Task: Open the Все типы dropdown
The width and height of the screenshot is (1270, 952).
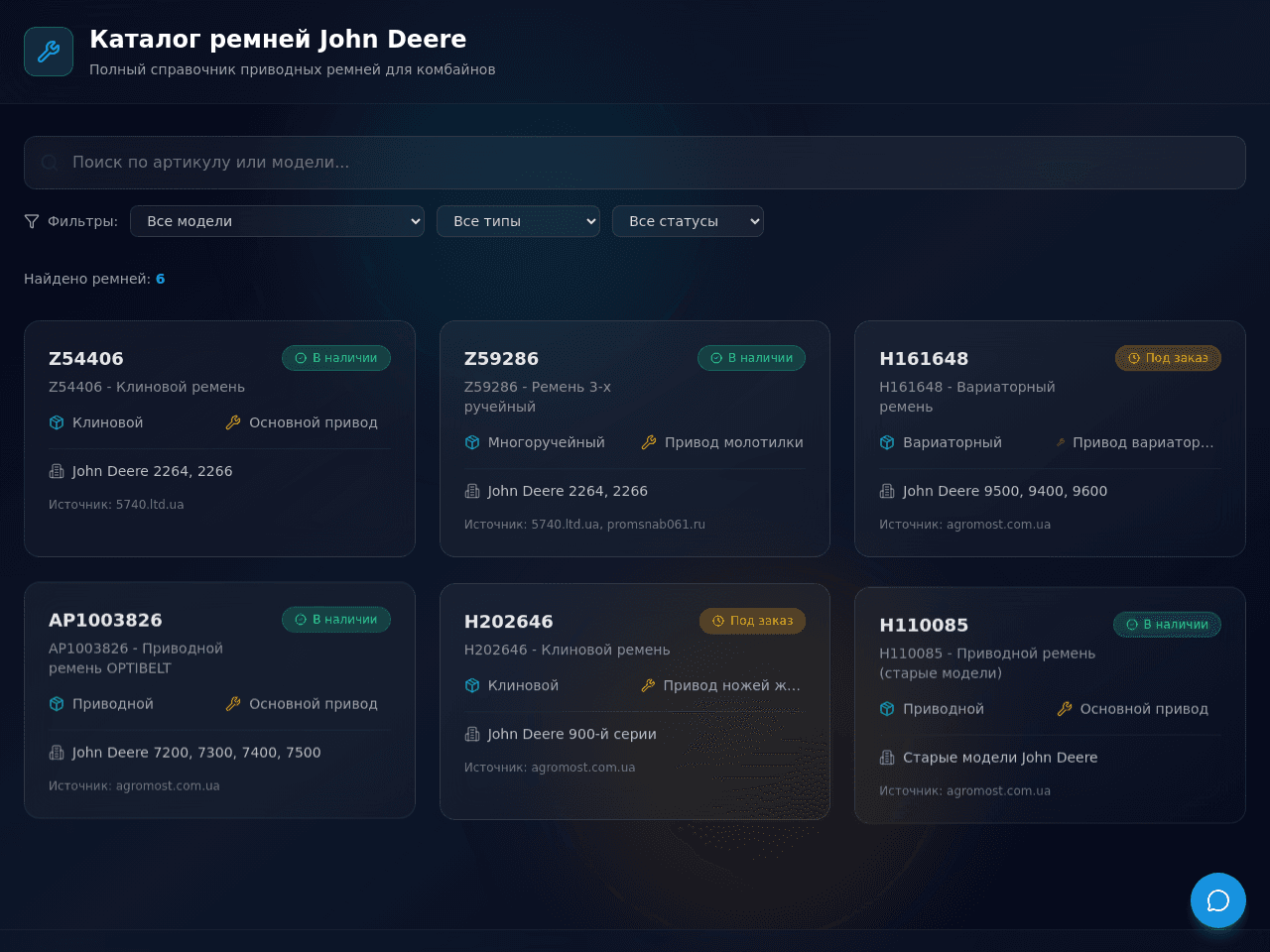Action: [x=518, y=221]
